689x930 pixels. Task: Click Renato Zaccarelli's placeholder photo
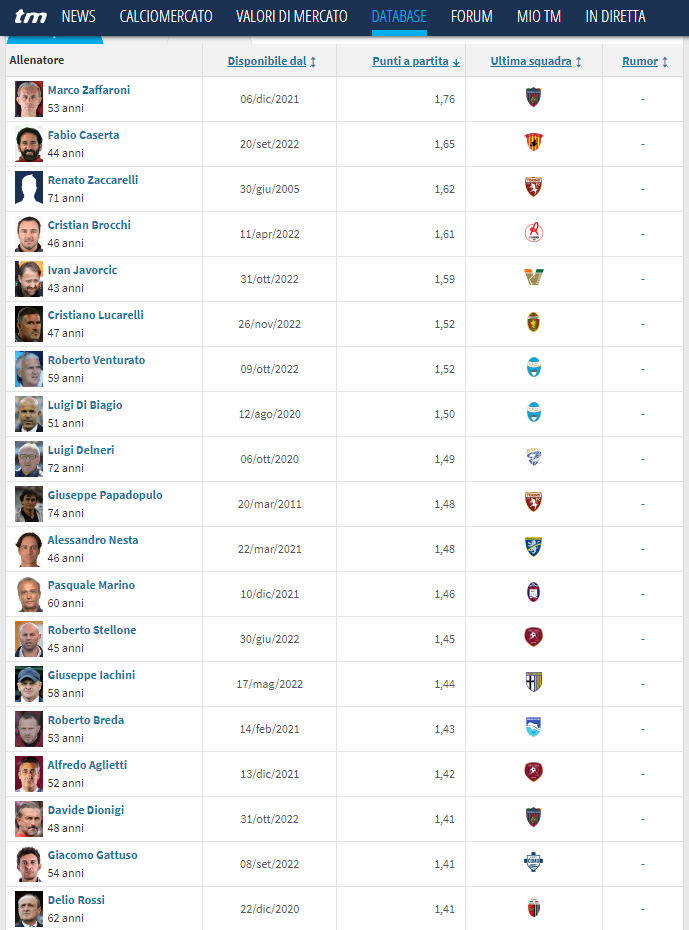[29, 189]
